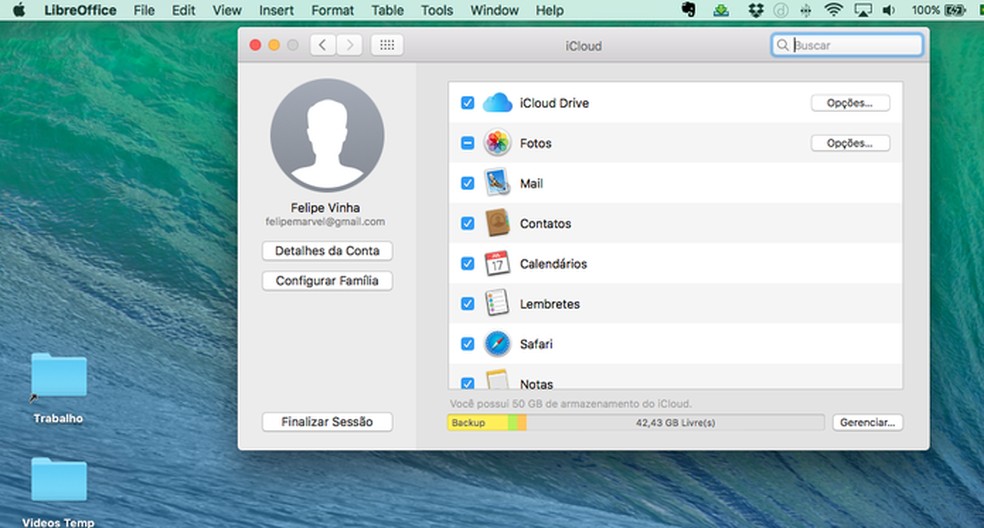Click the Lembretes list icon

(x=497, y=303)
